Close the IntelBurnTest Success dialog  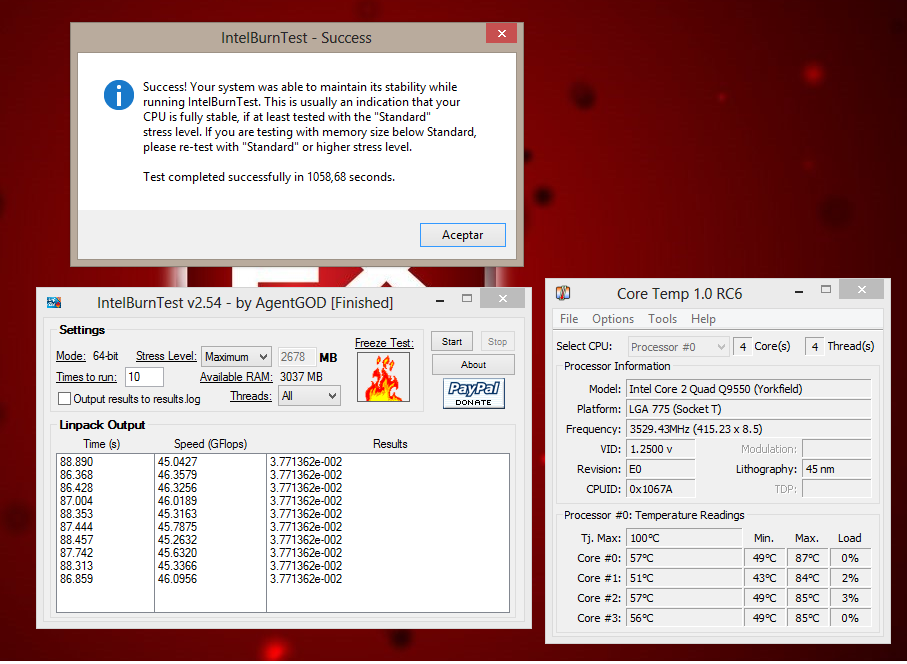pos(500,34)
